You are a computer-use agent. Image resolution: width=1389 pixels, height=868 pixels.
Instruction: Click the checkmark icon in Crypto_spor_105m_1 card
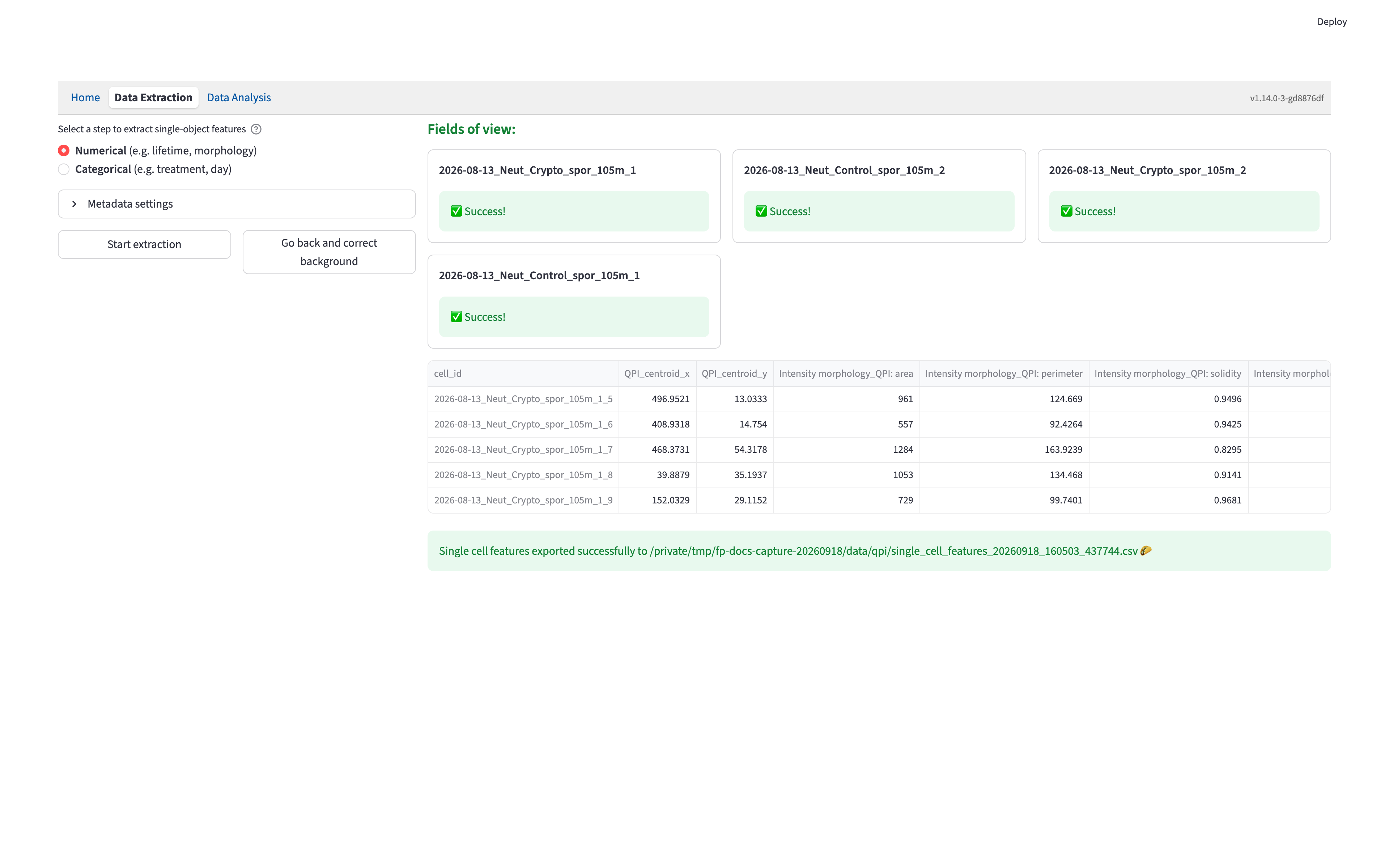pyautogui.click(x=456, y=211)
